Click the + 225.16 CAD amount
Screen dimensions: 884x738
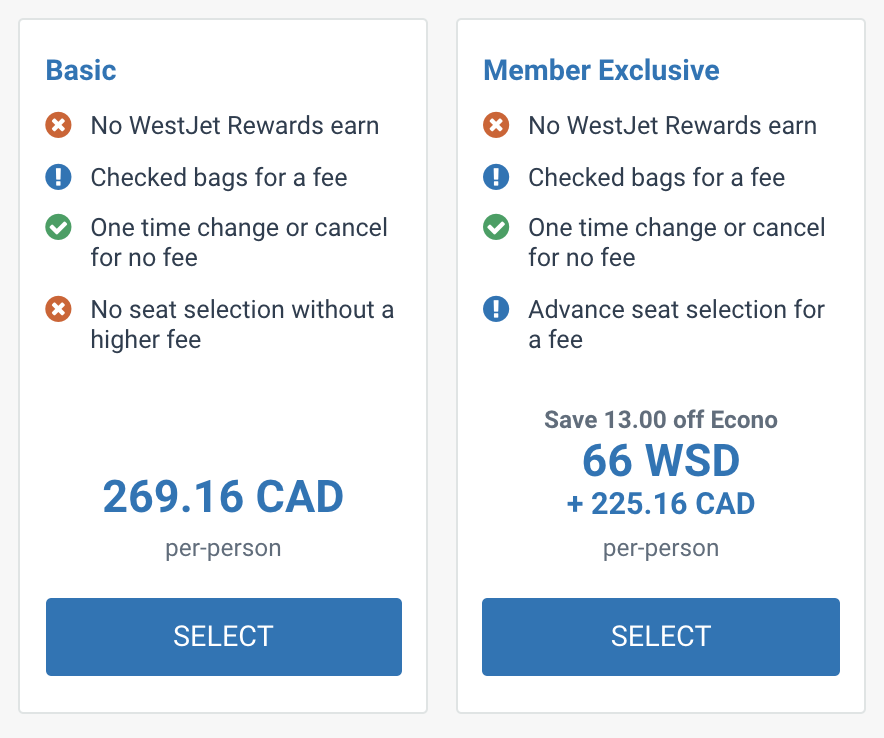661,504
